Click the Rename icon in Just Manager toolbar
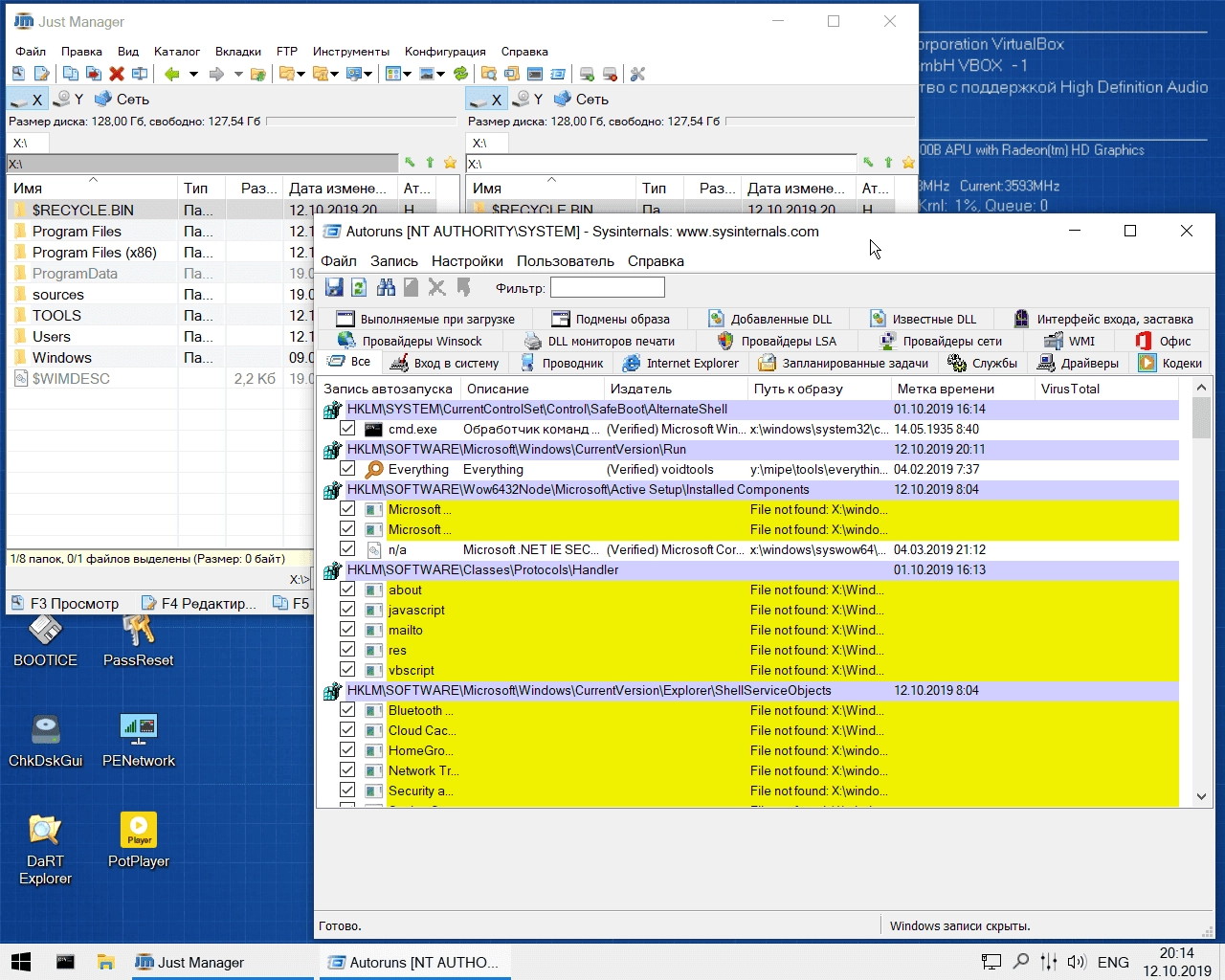 pyautogui.click(x=140, y=74)
